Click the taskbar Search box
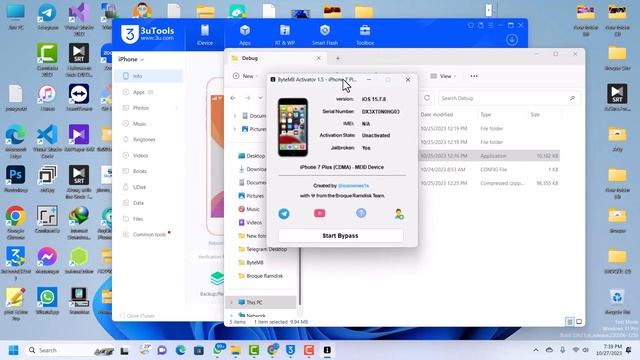The image size is (640, 360). coord(69,350)
